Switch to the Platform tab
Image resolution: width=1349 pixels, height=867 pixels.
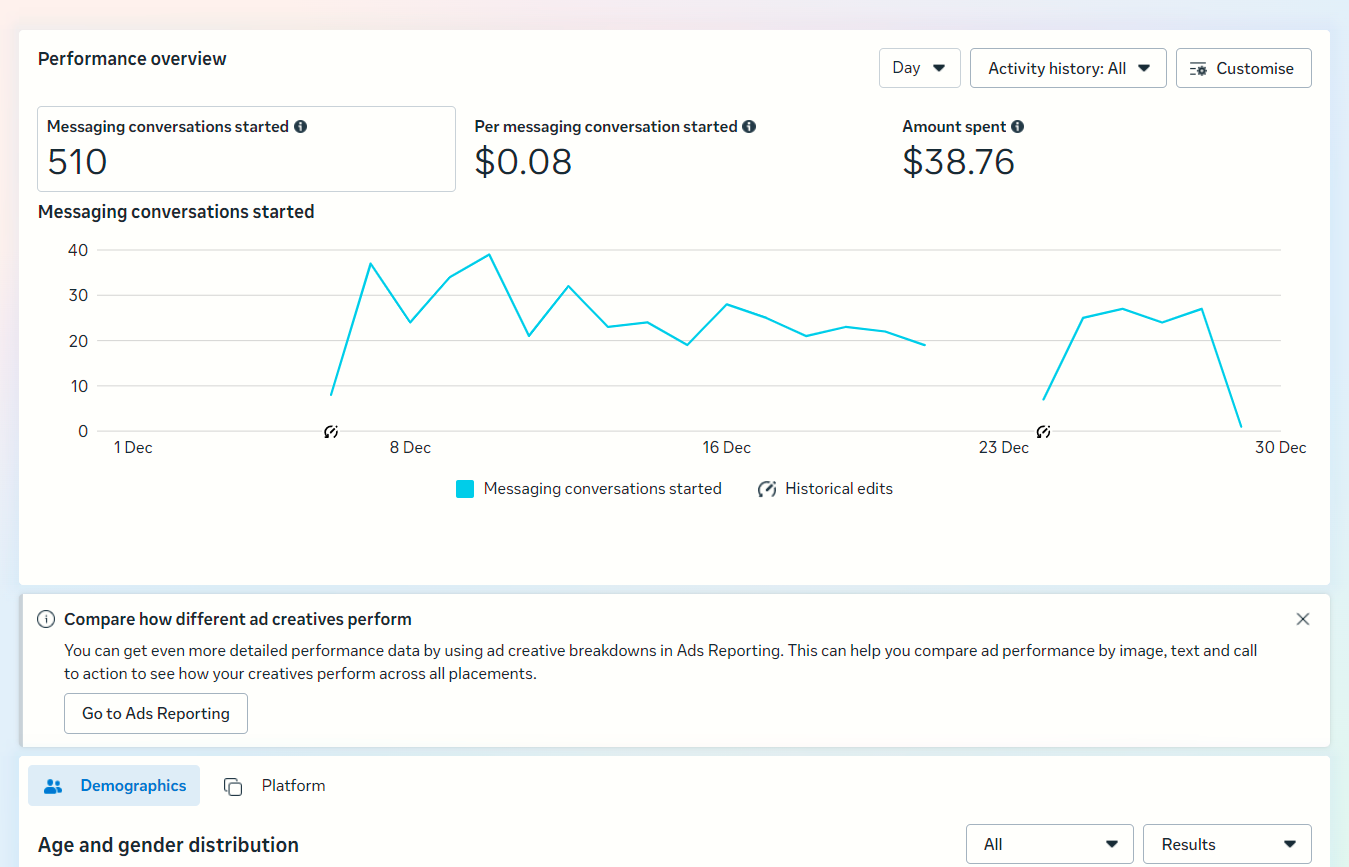pos(293,786)
